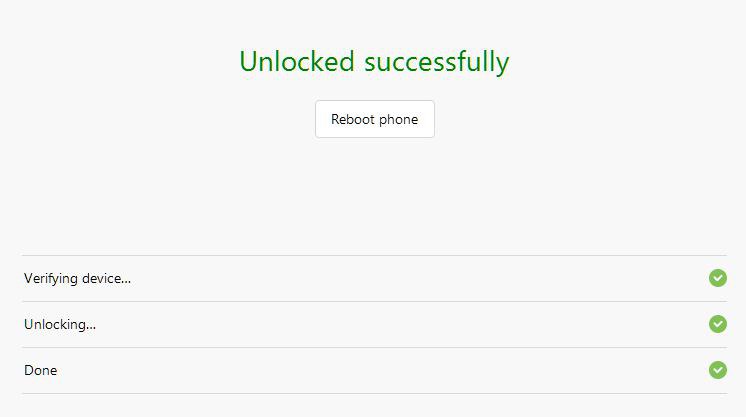The width and height of the screenshot is (746, 417).
Task: Click blank area below Reboot phone button
Action: 374,195
